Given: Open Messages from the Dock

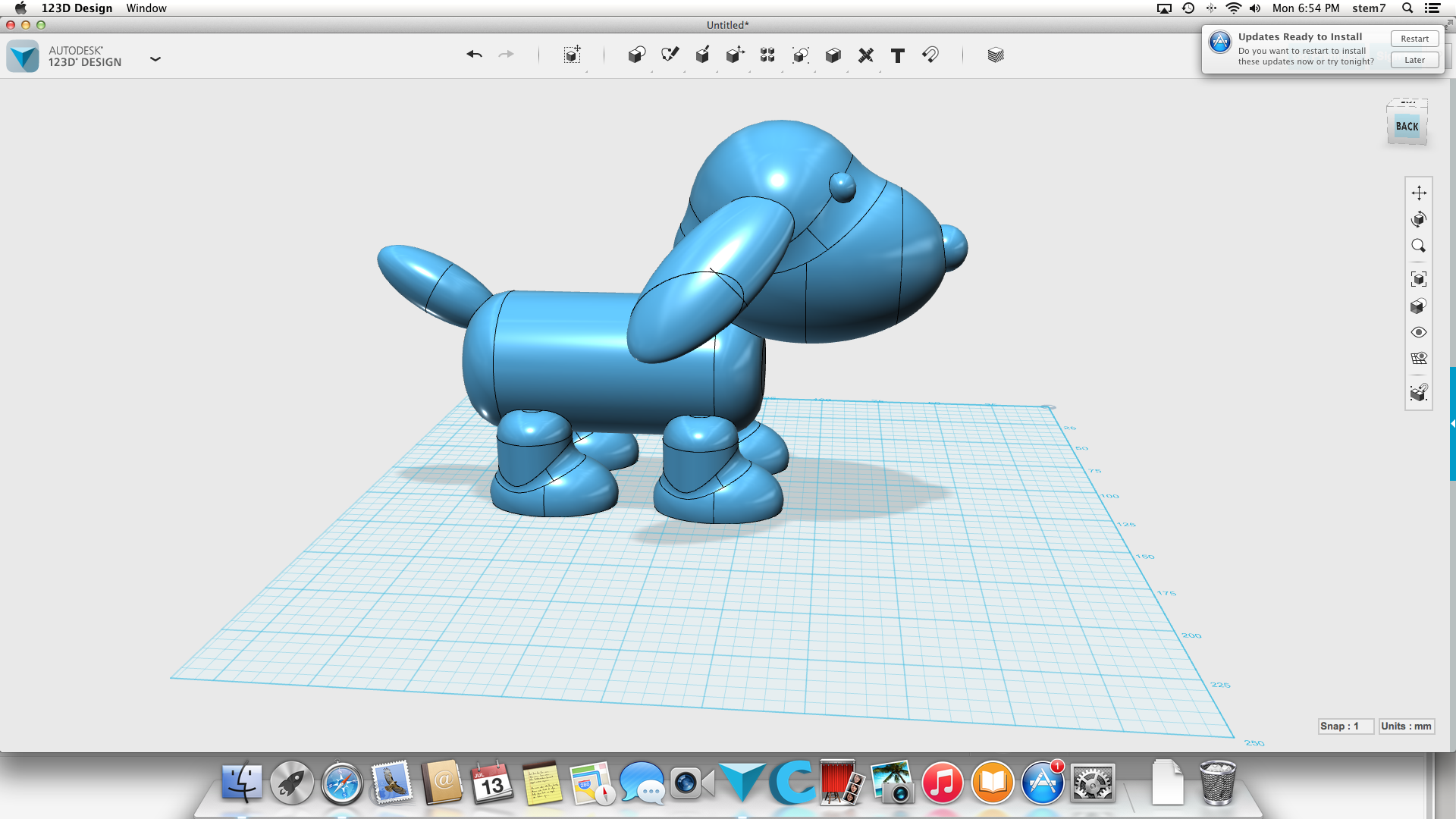Looking at the screenshot, I should point(642,783).
